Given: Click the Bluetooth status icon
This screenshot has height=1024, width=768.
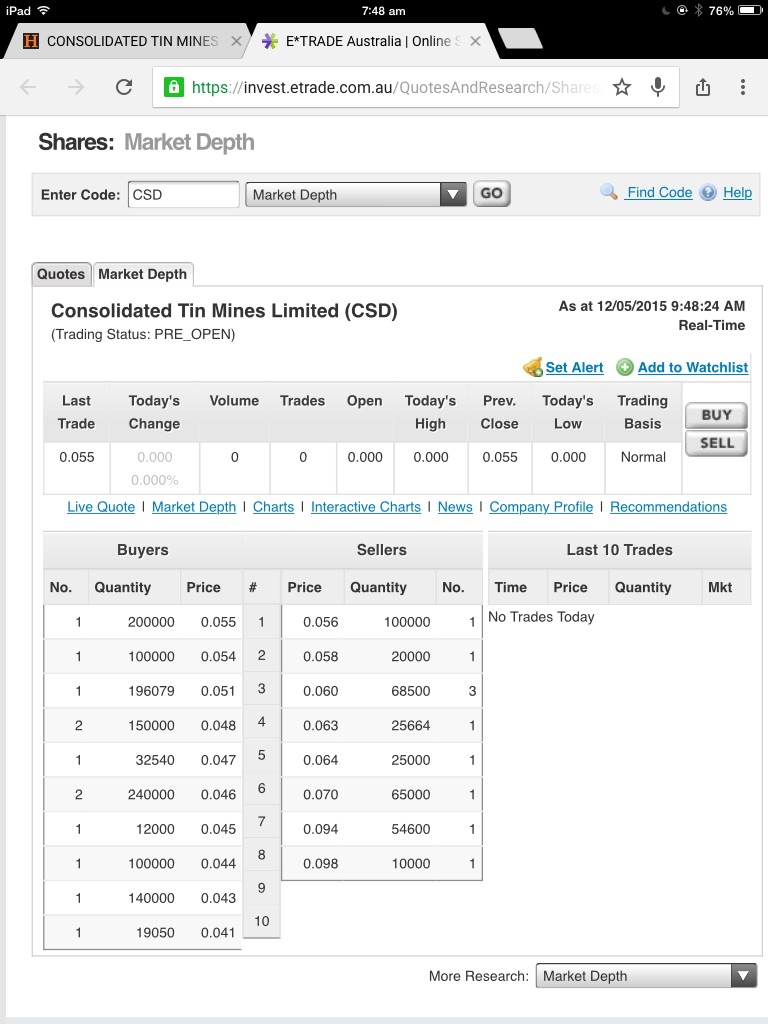Looking at the screenshot, I should coord(698,10).
